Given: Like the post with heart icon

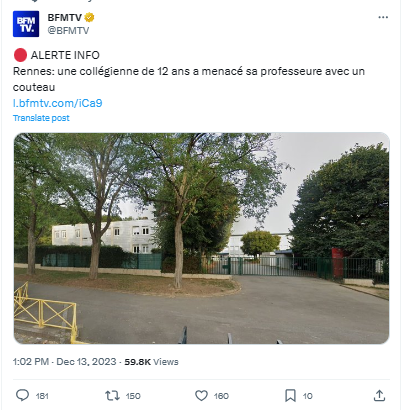Looking at the screenshot, I should pos(201,396).
